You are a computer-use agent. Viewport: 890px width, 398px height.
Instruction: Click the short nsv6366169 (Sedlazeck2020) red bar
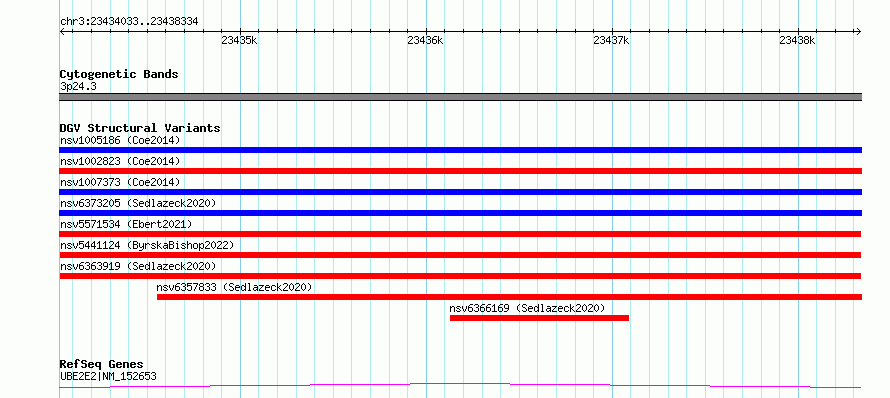539,318
